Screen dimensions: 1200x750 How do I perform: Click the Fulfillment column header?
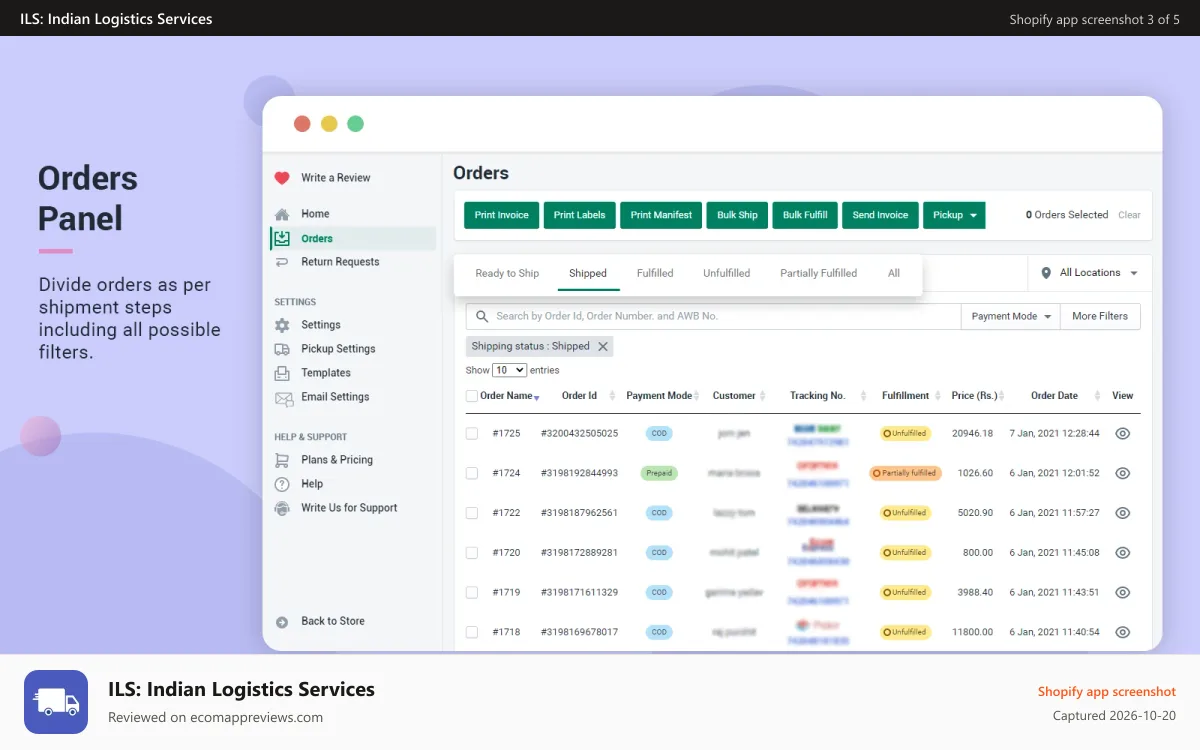point(905,396)
